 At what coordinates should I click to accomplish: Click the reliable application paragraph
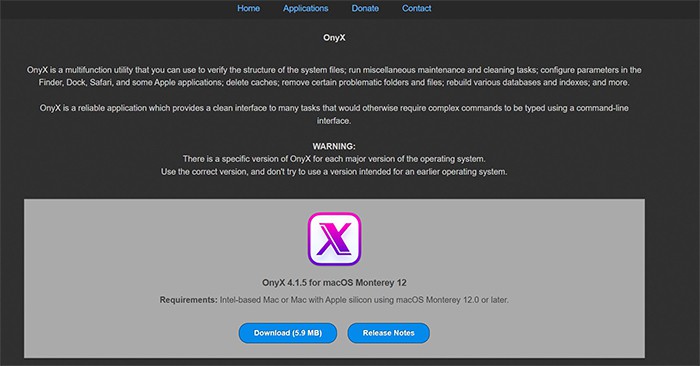click(x=334, y=114)
